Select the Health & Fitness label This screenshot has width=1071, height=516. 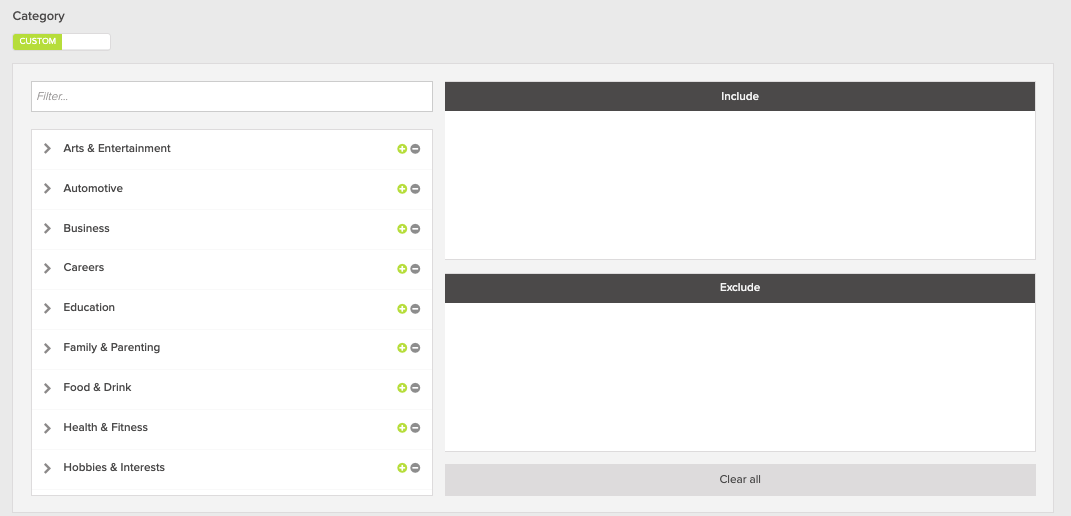point(105,427)
